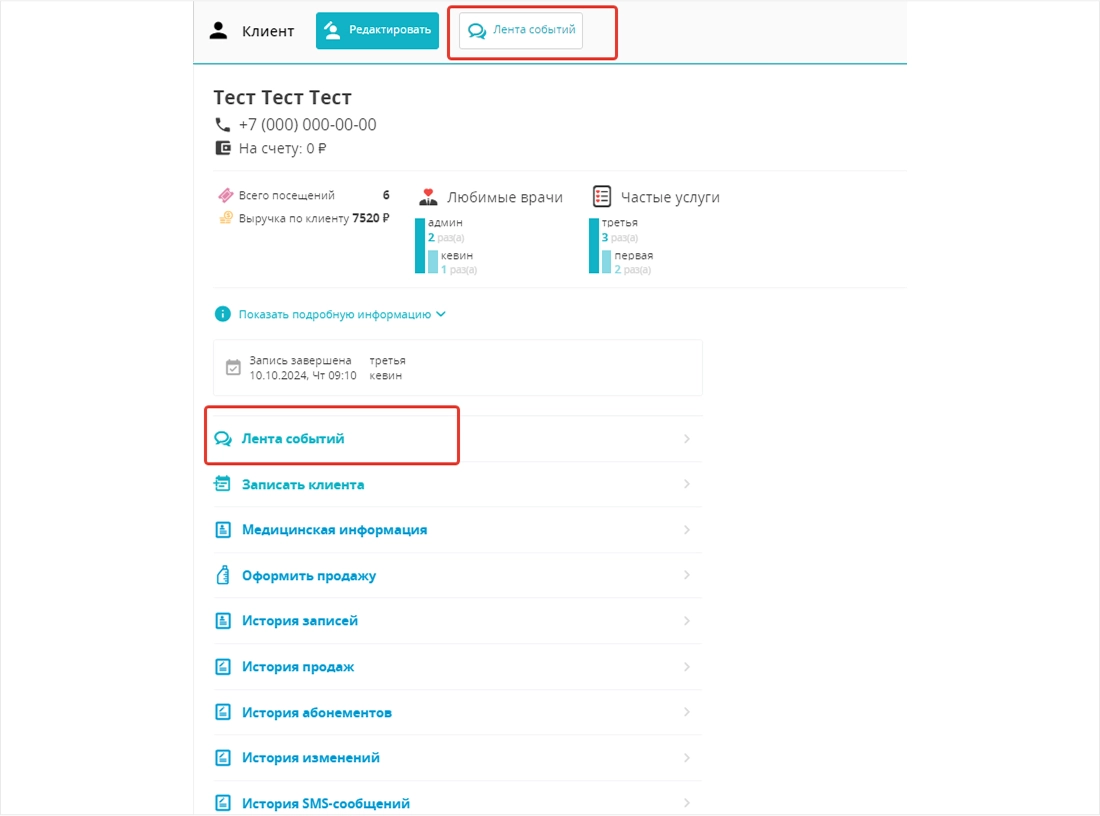Click the wallet icon beside На счету
The width and height of the screenshot is (1100, 816).
coord(222,148)
